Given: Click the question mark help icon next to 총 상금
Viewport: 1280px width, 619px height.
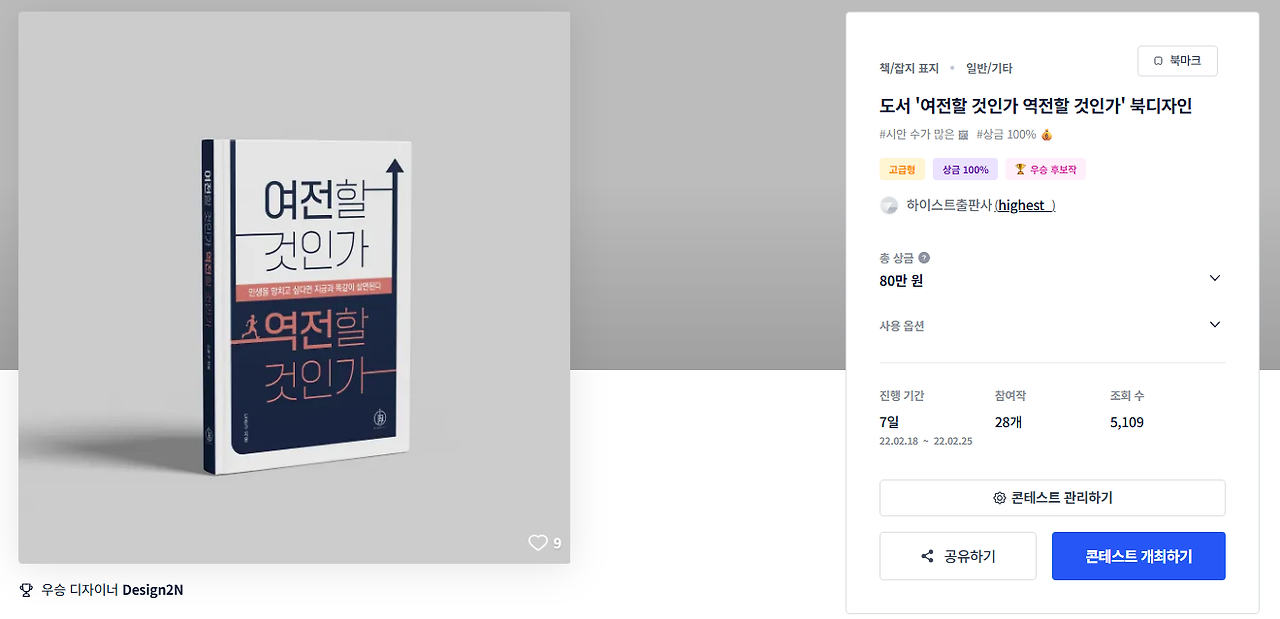Looking at the screenshot, I should coord(924,258).
